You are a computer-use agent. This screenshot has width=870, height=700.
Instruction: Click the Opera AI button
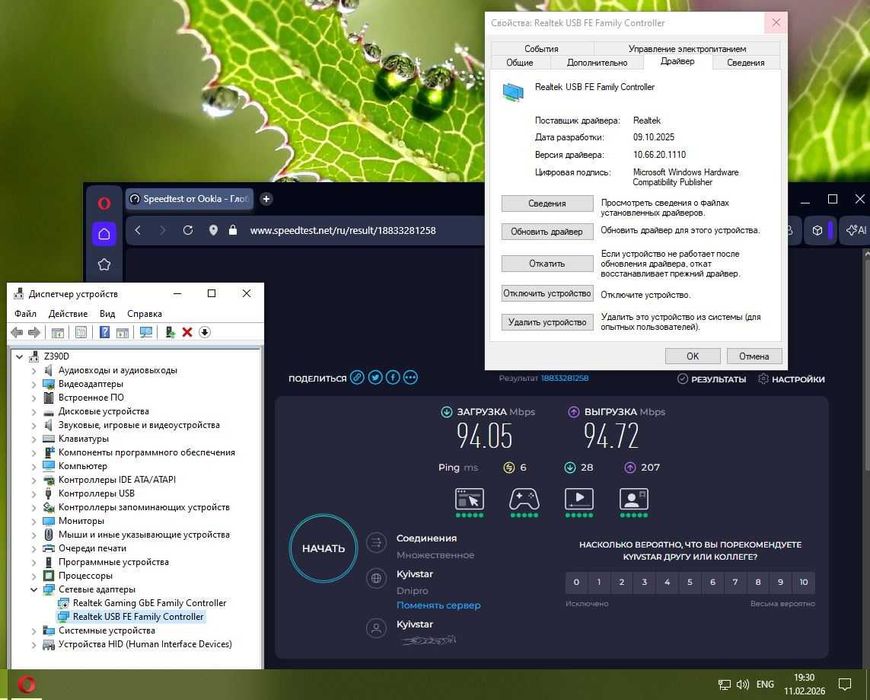click(856, 230)
